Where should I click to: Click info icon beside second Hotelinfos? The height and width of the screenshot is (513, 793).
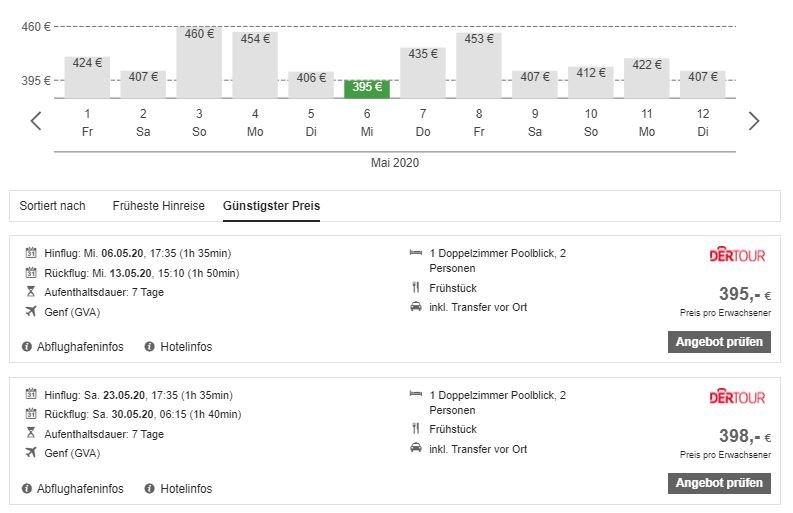point(150,489)
